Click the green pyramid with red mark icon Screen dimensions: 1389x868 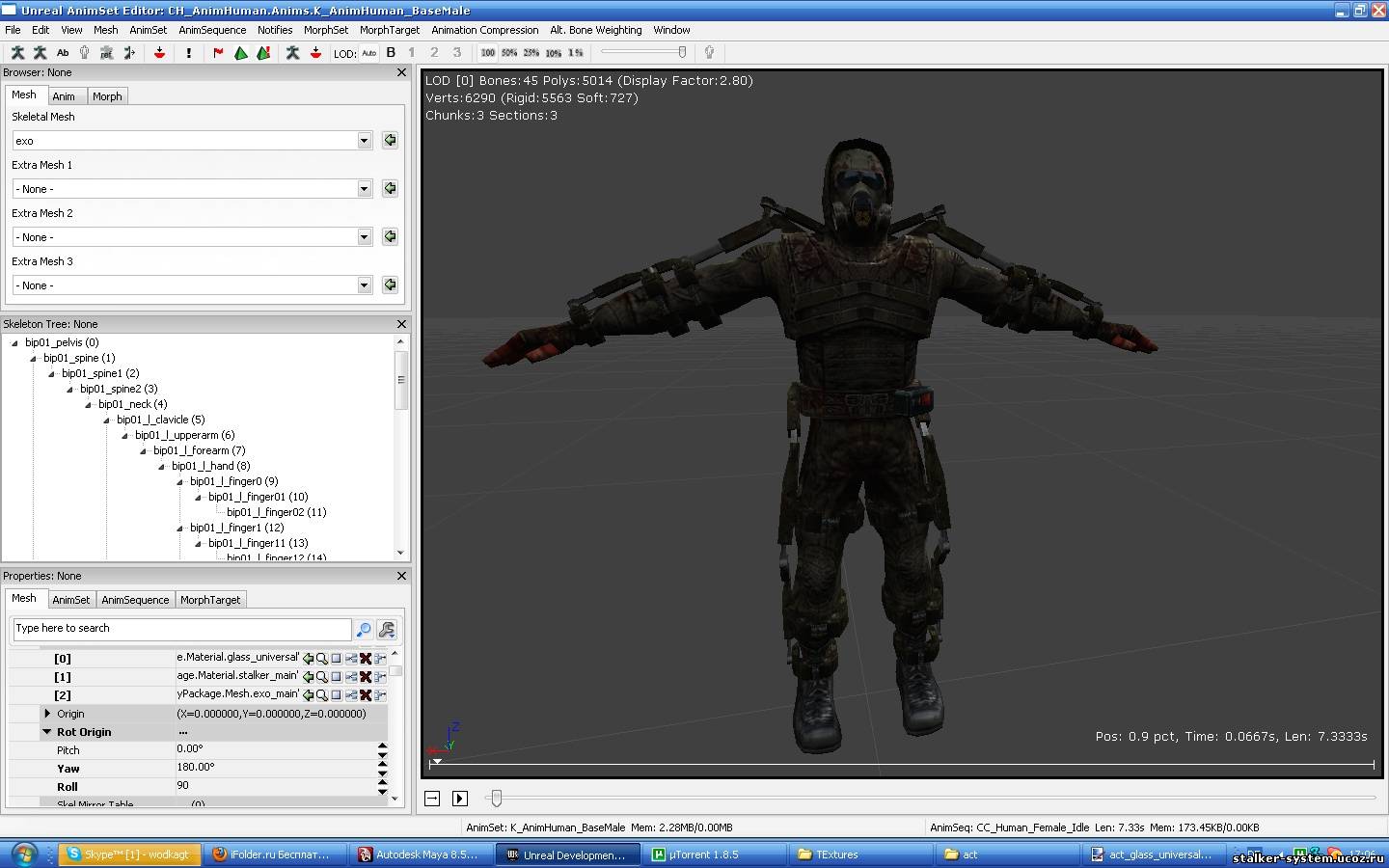coord(263,53)
